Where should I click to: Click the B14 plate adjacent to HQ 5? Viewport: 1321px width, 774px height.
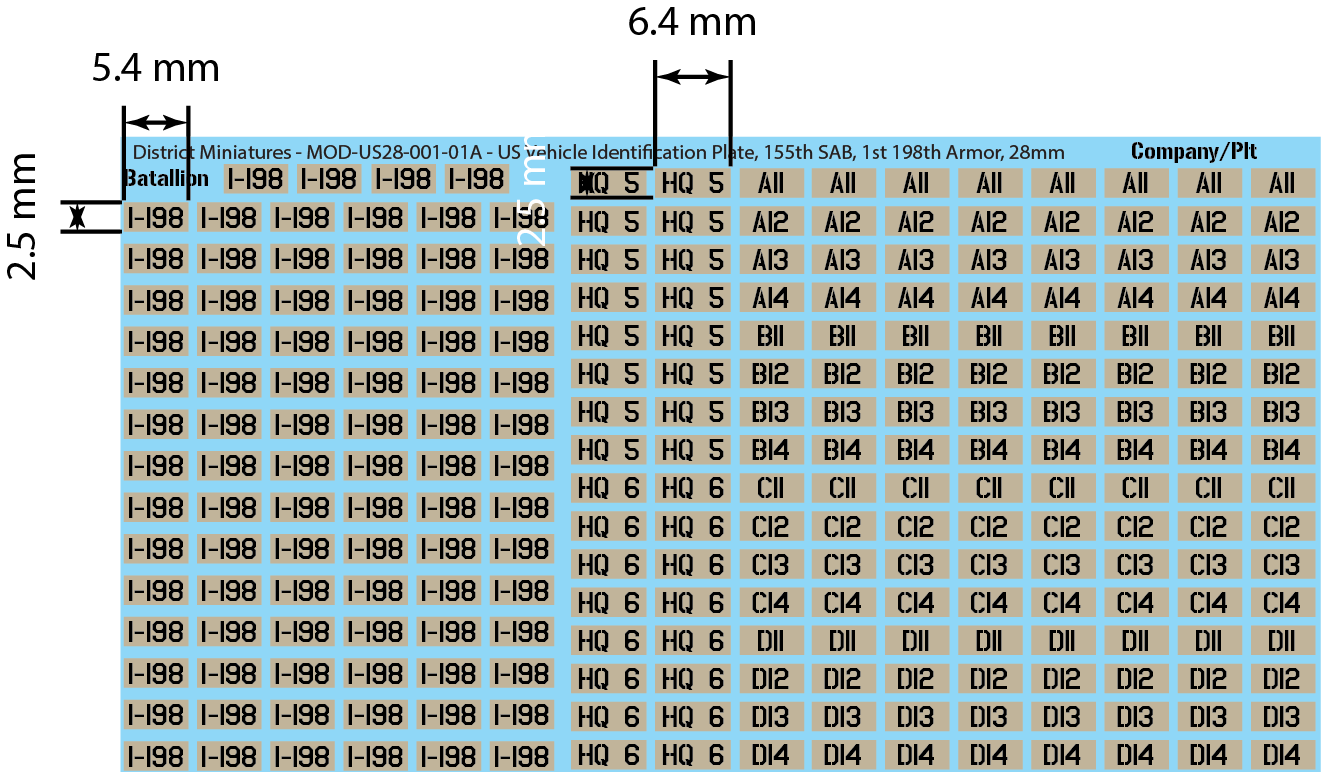pyautogui.click(x=771, y=449)
